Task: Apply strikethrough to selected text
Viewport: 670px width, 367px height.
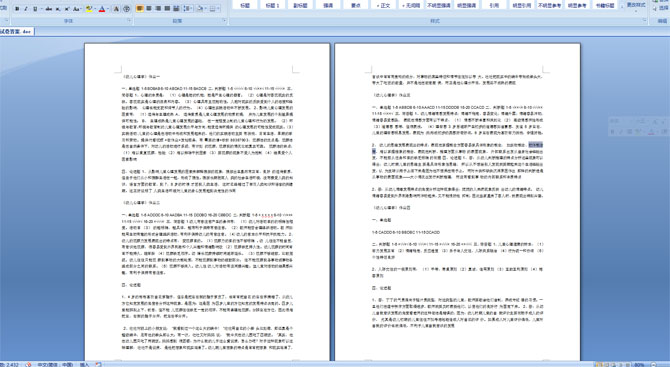Action: pos(49,9)
